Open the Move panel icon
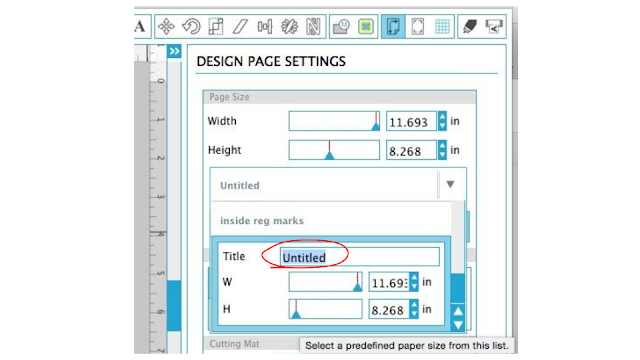The image size is (640, 360). [167, 27]
